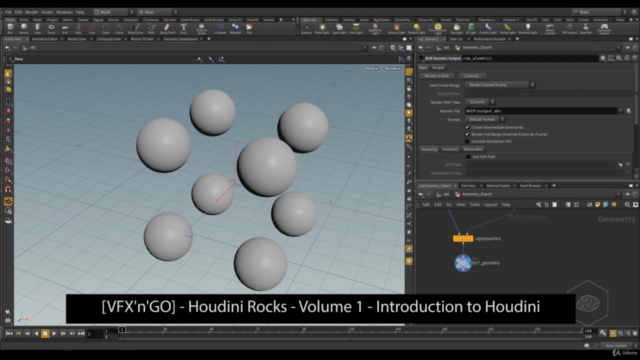Viewport: 640px width, 360px height.
Task: Open the SOP Path node chooser
Action: pos(620,164)
